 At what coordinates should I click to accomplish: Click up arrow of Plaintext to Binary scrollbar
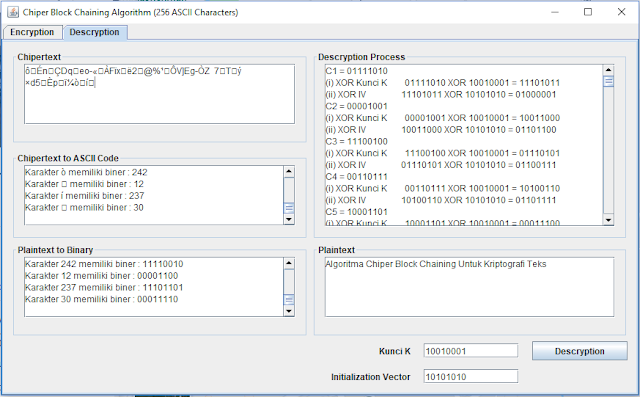pos(289,263)
